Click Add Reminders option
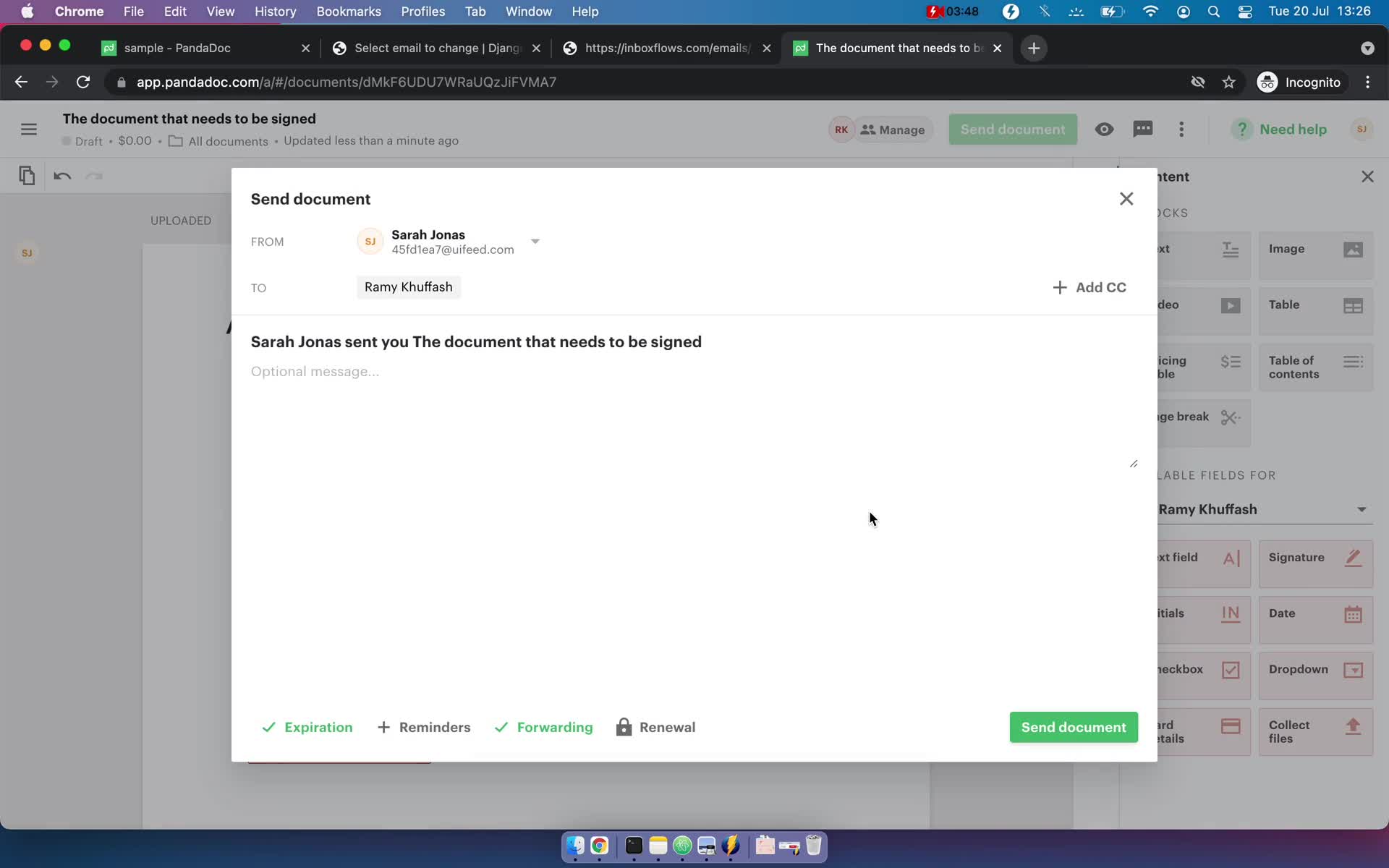This screenshot has width=1389, height=868. [x=424, y=727]
